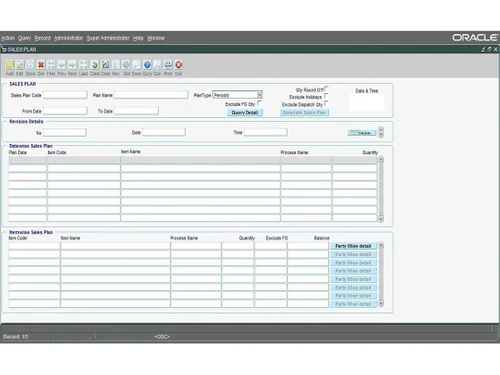The image size is (500, 375).
Task: Click the Save toolbar icon
Action: [30, 65]
